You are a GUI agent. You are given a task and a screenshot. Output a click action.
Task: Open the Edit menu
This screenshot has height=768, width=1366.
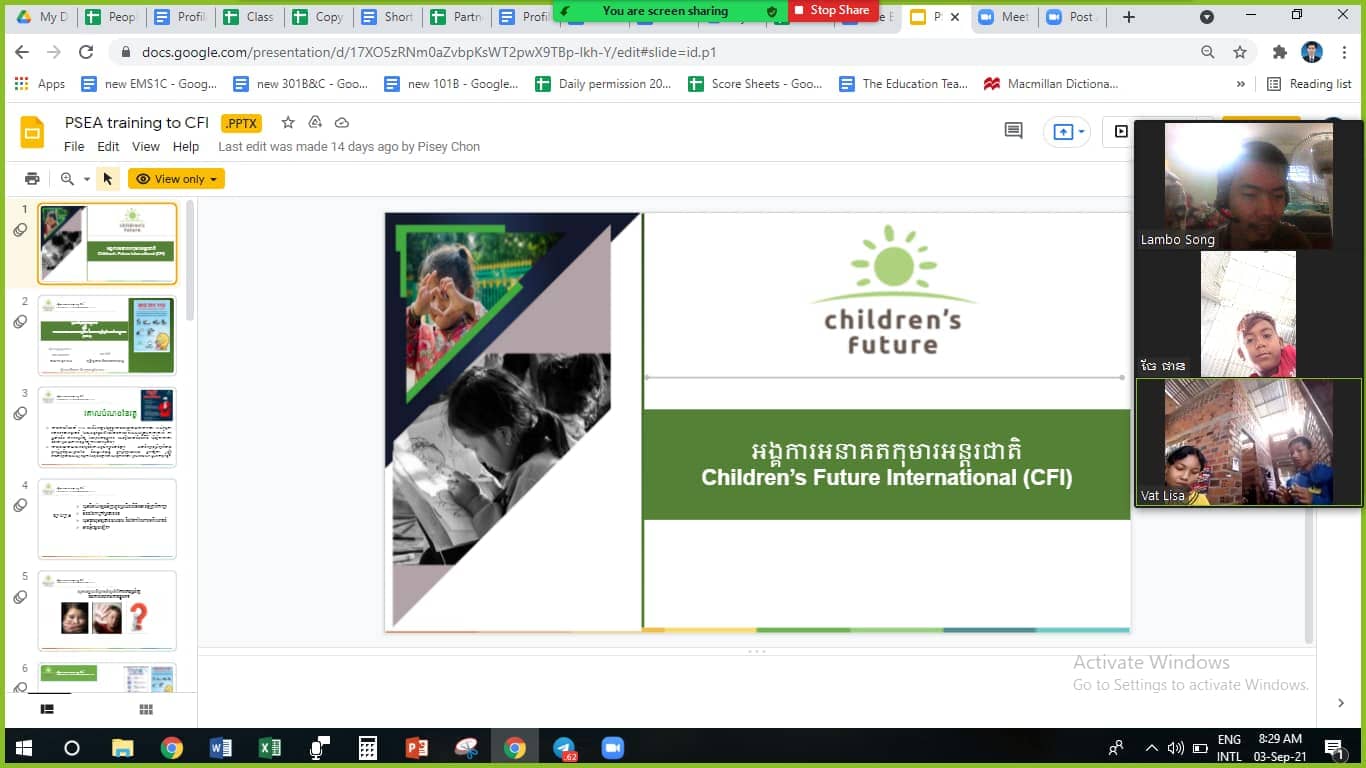pos(108,146)
